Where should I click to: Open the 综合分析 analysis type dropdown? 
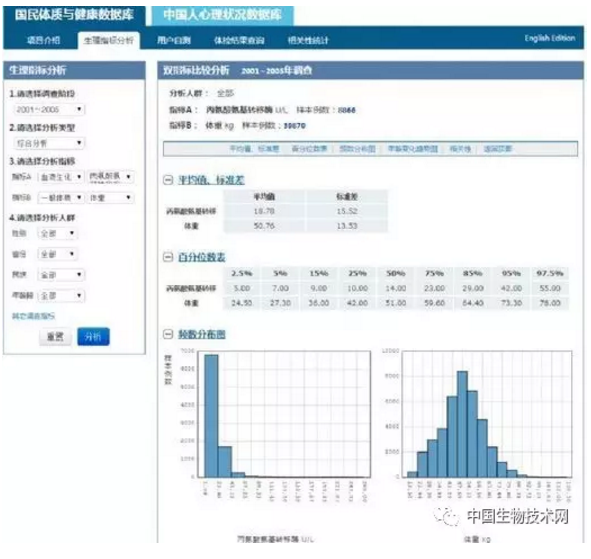click(x=49, y=143)
